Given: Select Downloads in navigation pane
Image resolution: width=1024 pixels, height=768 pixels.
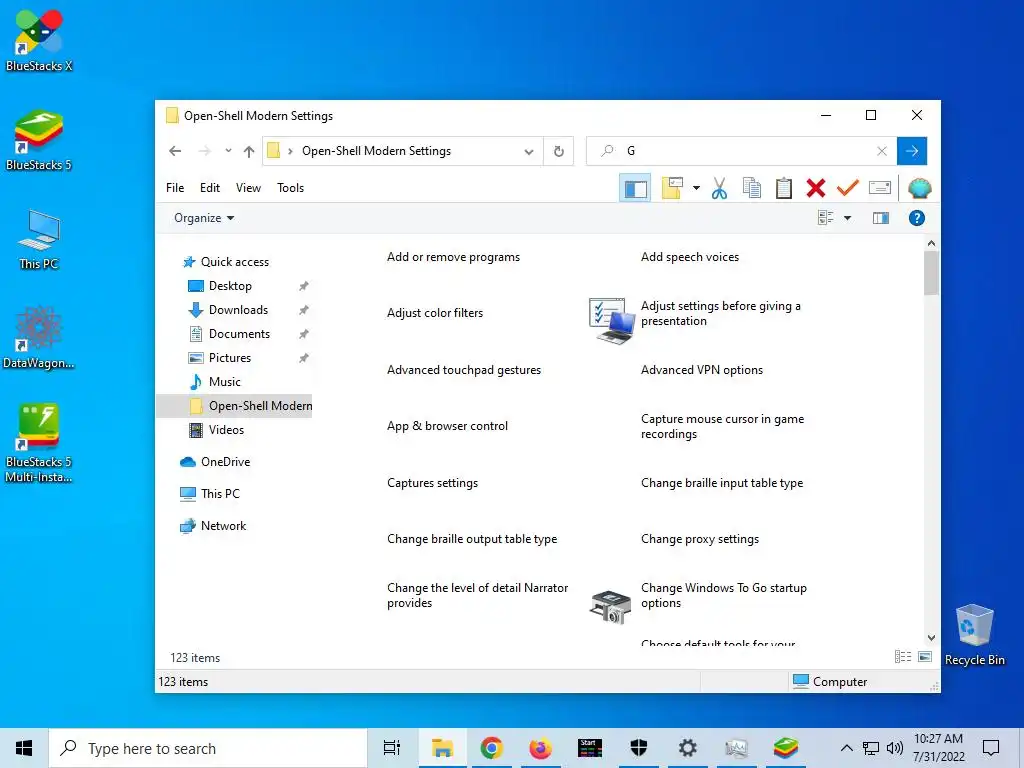Looking at the screenshot, I should 229,310.
